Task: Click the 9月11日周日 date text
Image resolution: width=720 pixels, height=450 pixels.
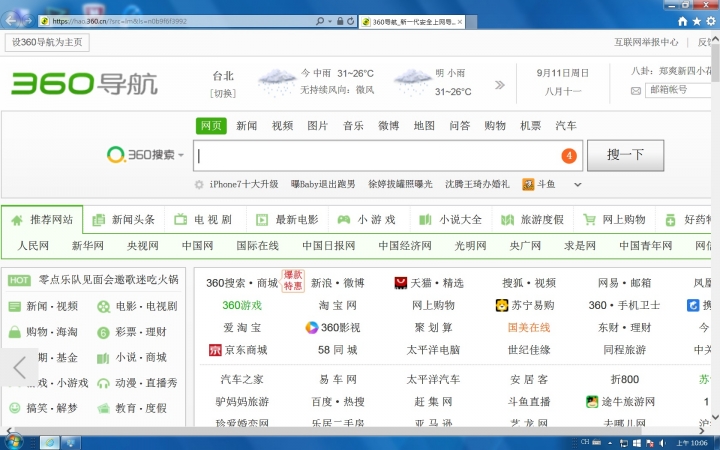Action: (x=562, y=73)
